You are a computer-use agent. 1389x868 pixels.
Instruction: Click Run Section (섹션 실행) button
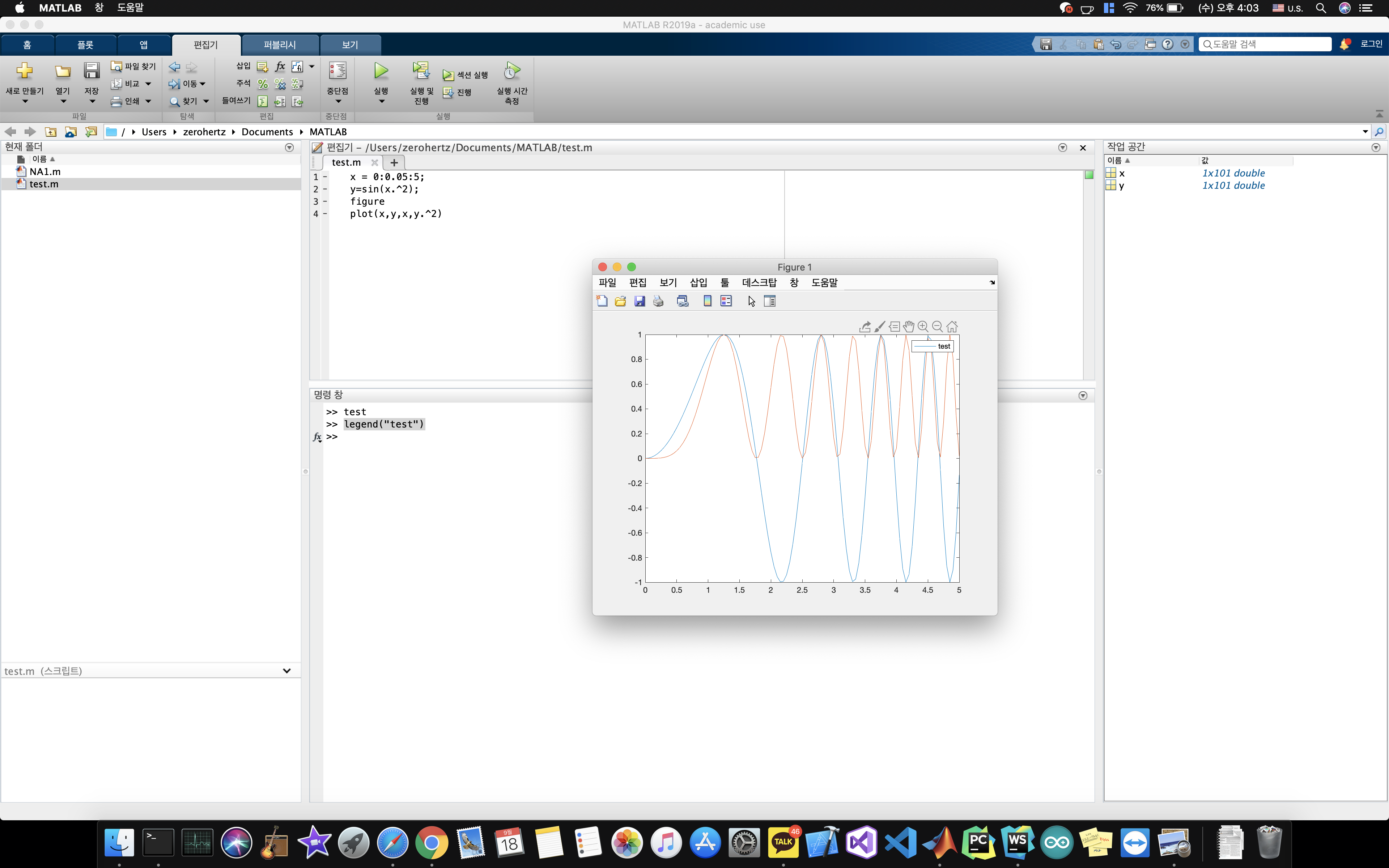pos(466,75)
